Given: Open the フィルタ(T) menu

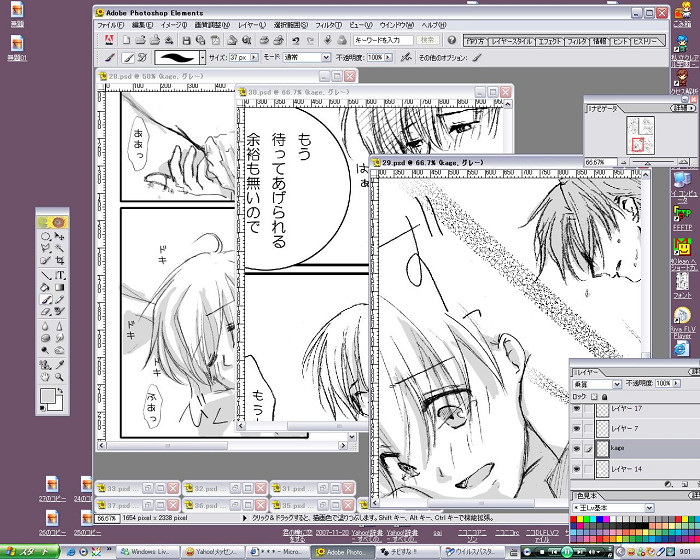Looking at the screenshot, I should click(328, 25).
